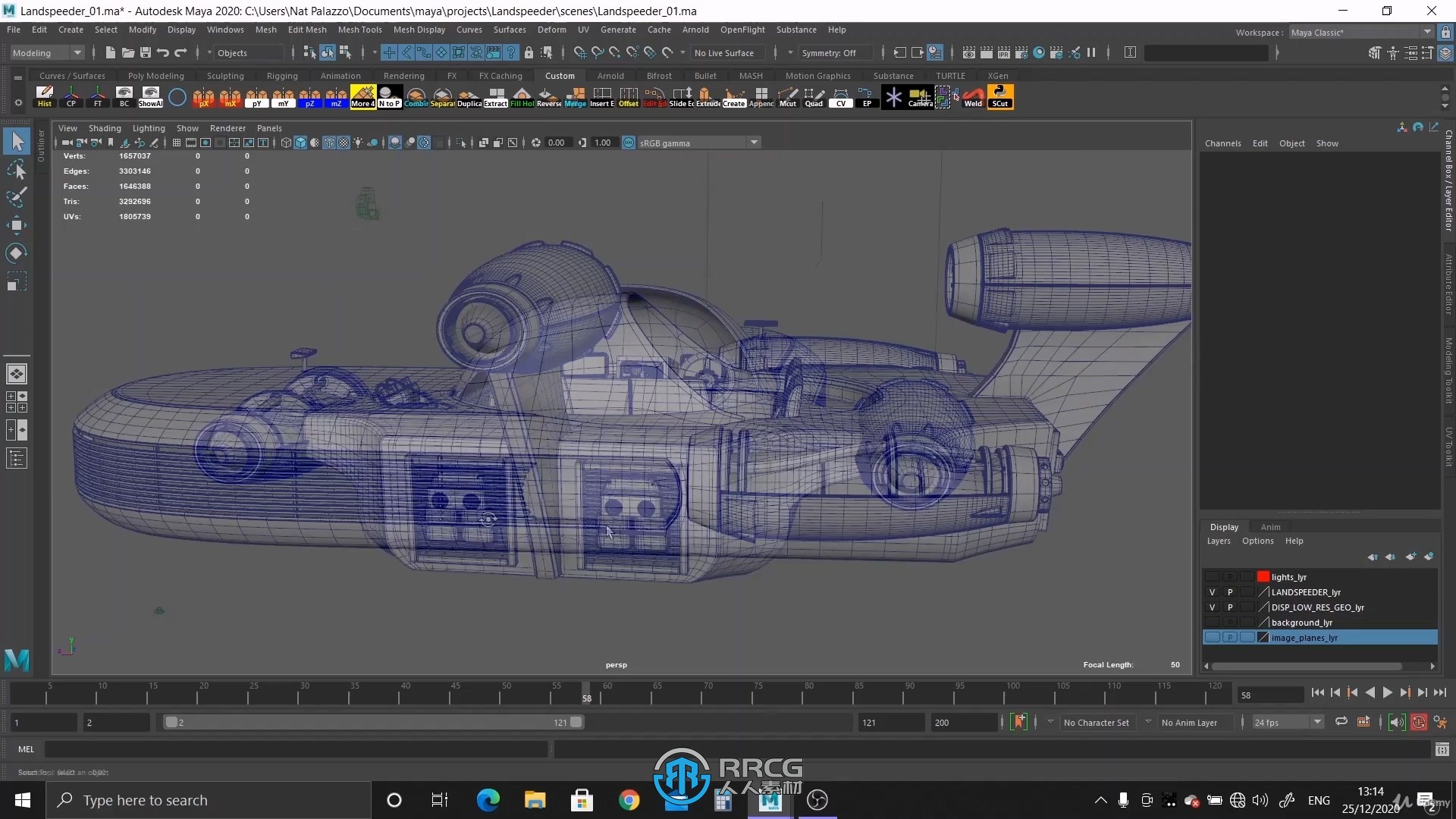Toggle visibility of LANDSPEEDER_lyr layer

pos(1211,592)
